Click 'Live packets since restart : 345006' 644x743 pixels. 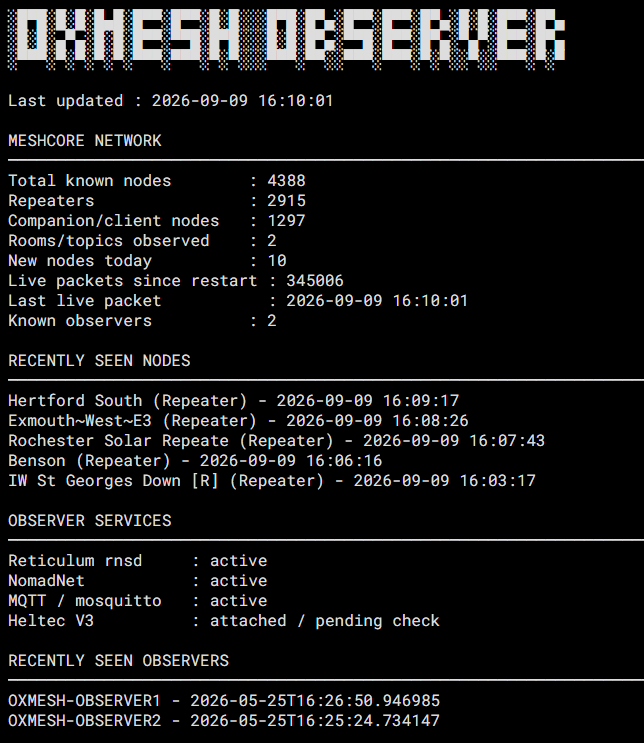[176, 281]
